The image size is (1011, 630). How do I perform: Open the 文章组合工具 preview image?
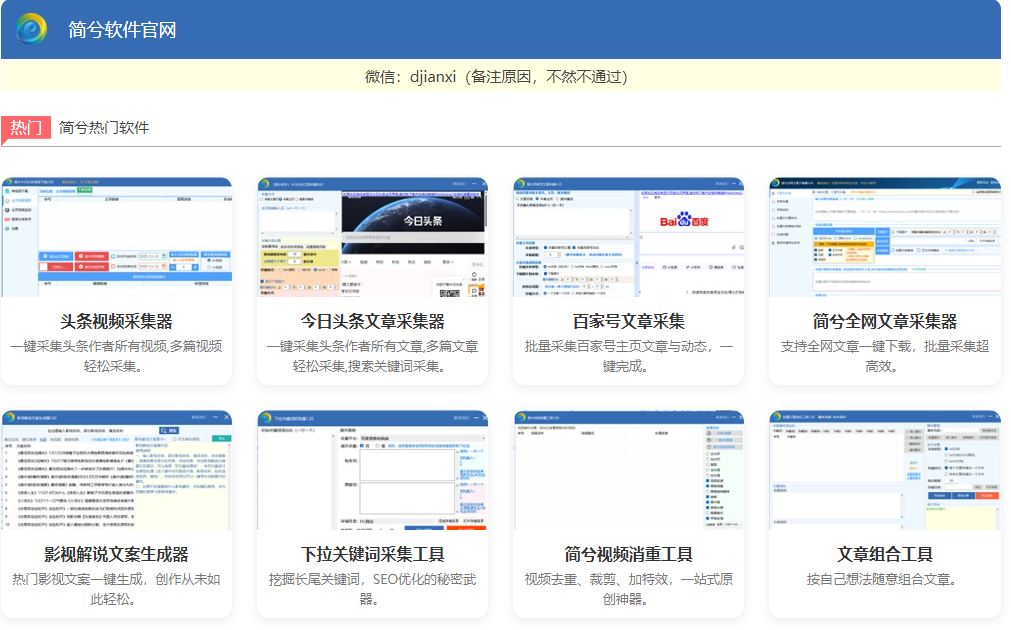884,469
